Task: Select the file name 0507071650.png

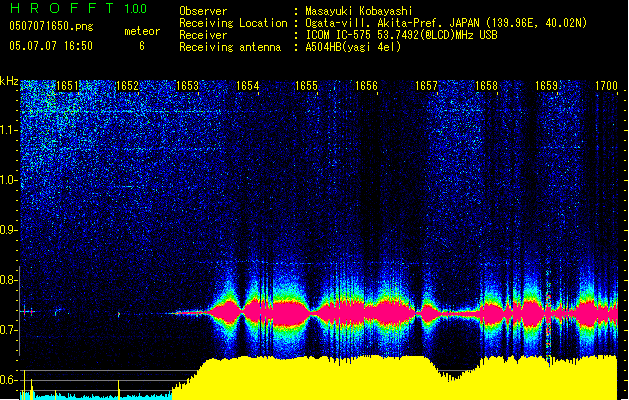Action: click(51, 26)
